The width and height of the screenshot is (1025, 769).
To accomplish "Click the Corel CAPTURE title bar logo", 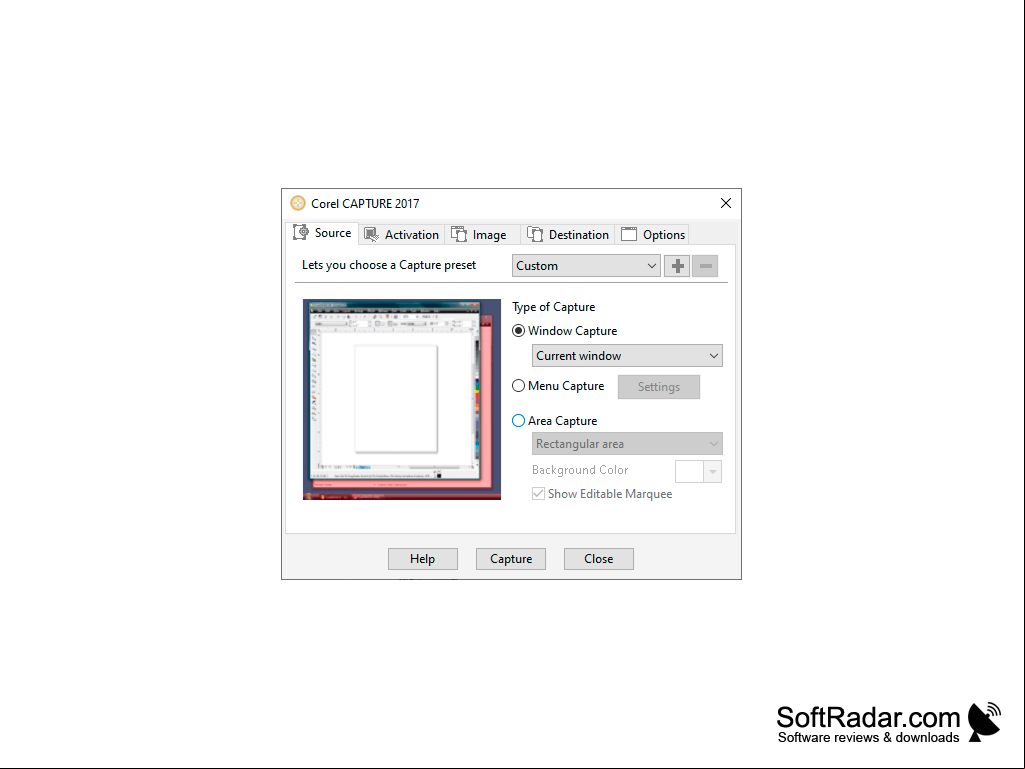I will click(297, 203).
